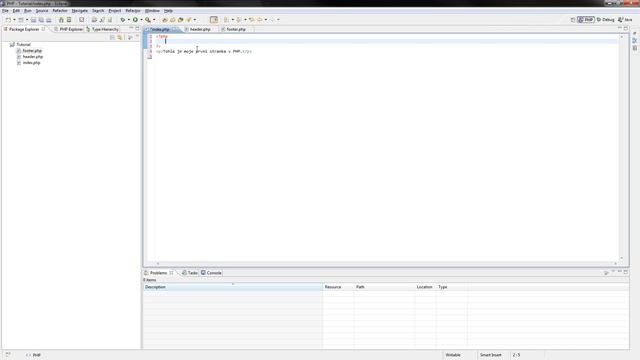Switch to the Debug perspective
640x360 pixels.
pos(605,20)
